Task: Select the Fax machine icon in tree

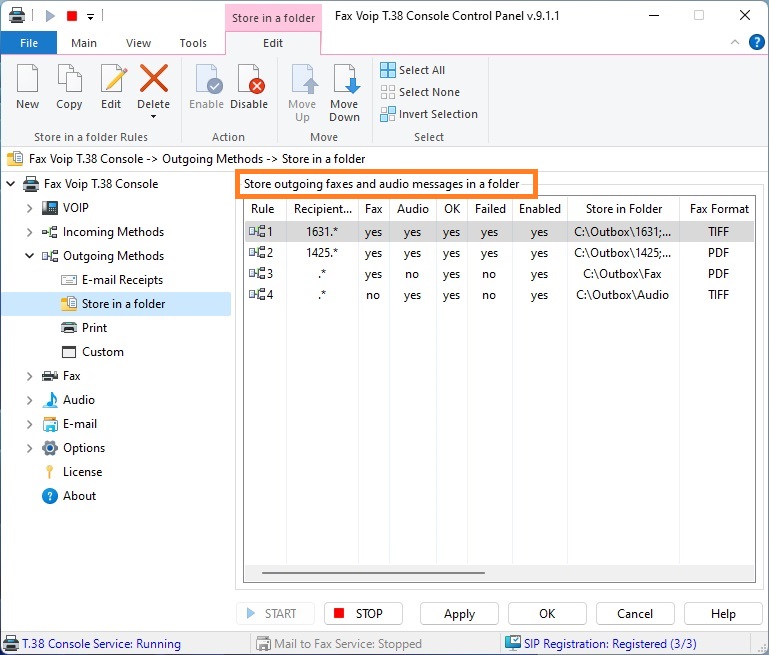Action: coord(50,376)
